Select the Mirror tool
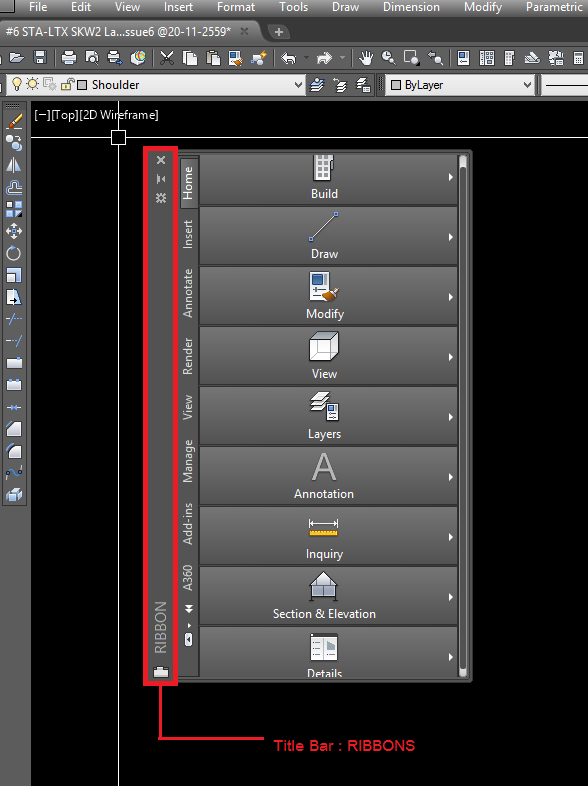Image resolution: width=588 pixels, height=786 pixels. [x=14, y=165]
